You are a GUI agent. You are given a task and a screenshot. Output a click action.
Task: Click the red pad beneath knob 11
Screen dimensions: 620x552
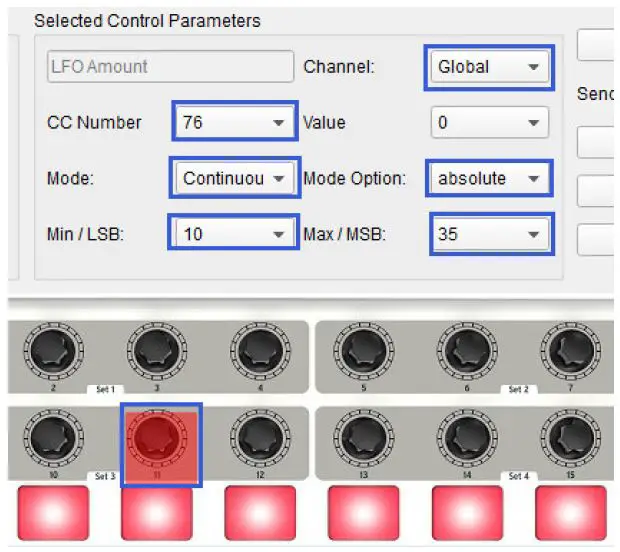[x=157, y=513]
